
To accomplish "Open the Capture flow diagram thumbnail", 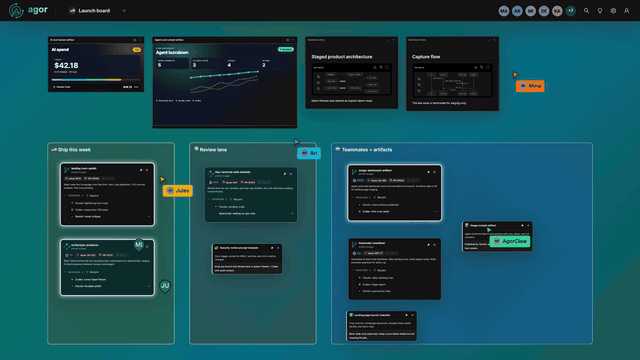I will [x=452, y=80].
